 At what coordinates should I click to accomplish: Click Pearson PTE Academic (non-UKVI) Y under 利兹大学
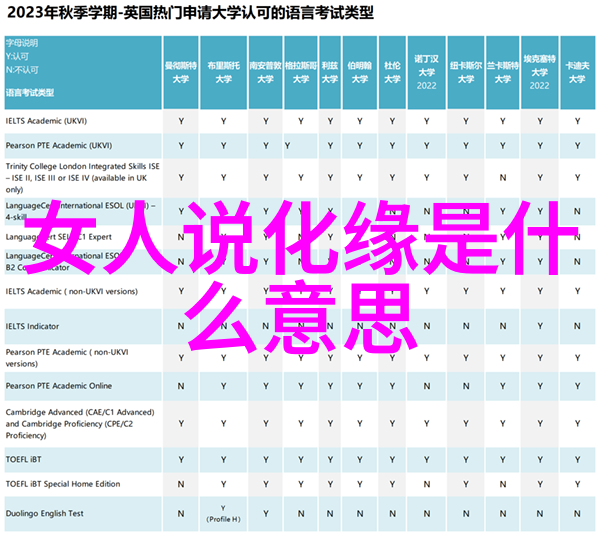pyautogui.click(x=330, y=358)
